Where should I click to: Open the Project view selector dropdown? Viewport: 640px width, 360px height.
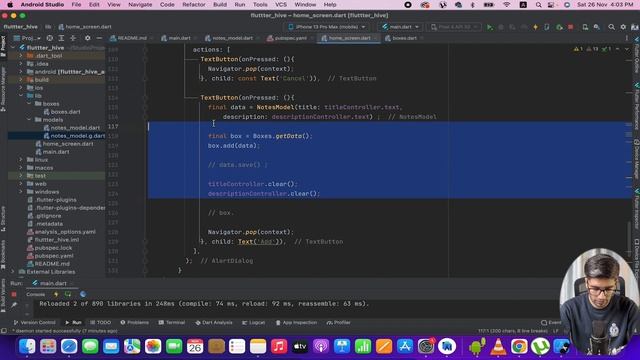point(27,38)
